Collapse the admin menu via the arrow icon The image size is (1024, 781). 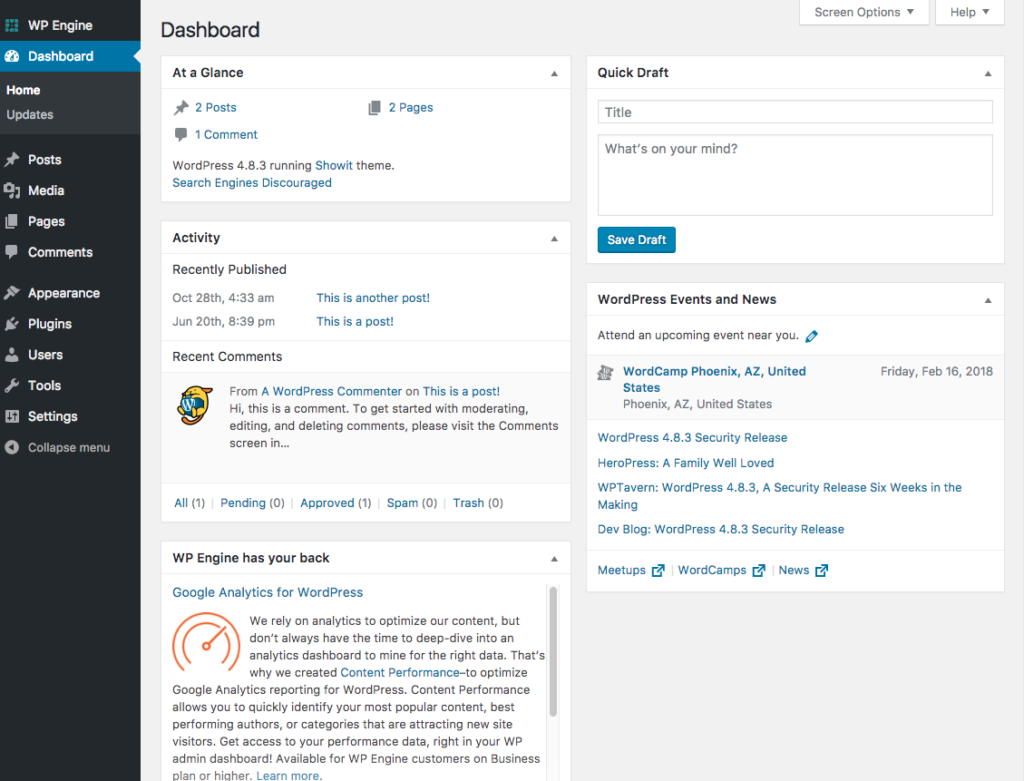pyautogui.click(x=14, y=447)
